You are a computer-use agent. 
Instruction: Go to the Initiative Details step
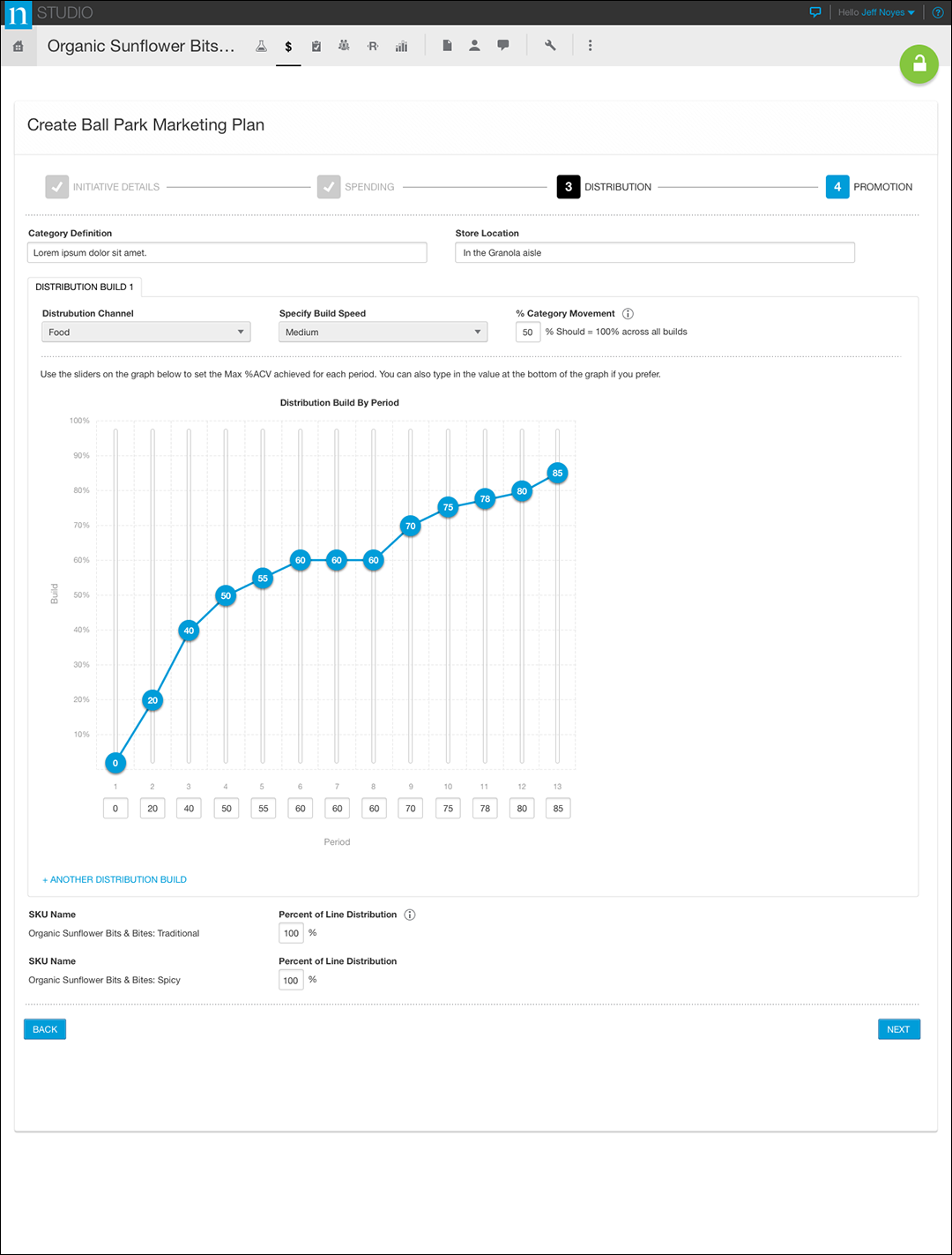pyautogui.click(x=103, y=187)
